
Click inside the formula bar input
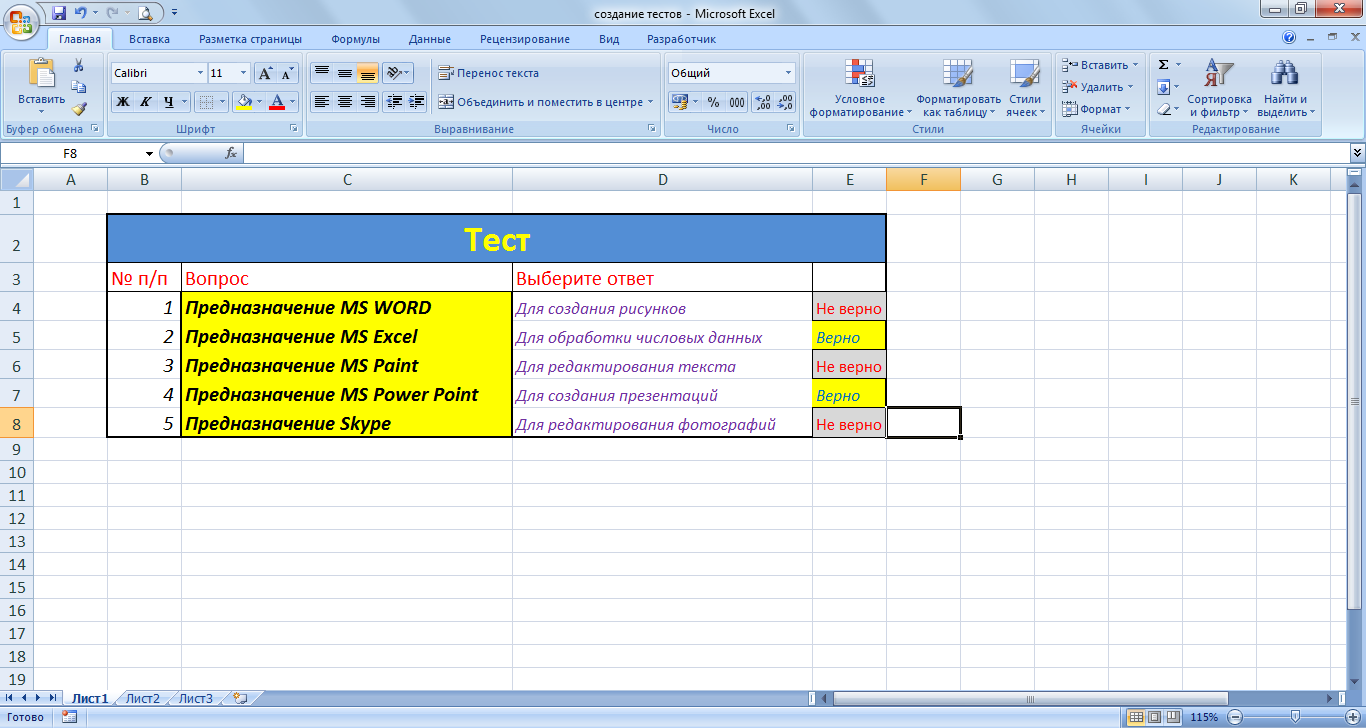(x=795, y=153)
